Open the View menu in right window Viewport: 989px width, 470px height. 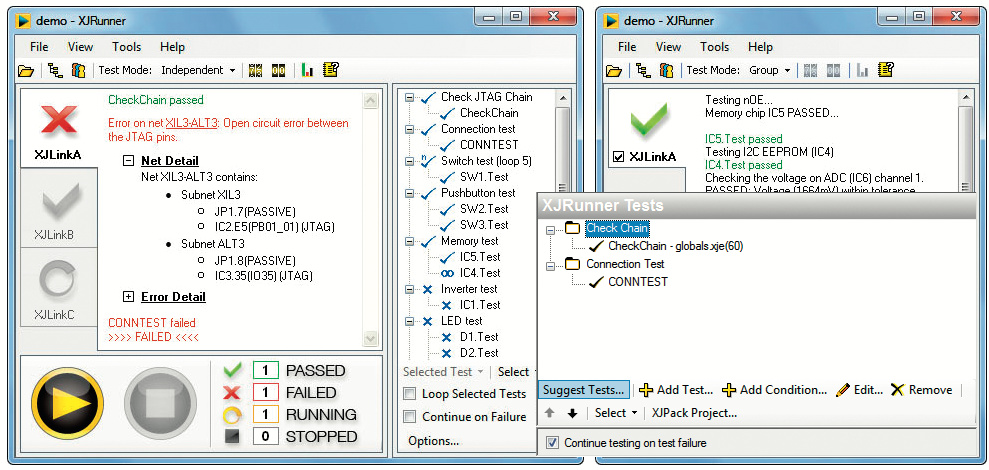[x=668, y=47]
